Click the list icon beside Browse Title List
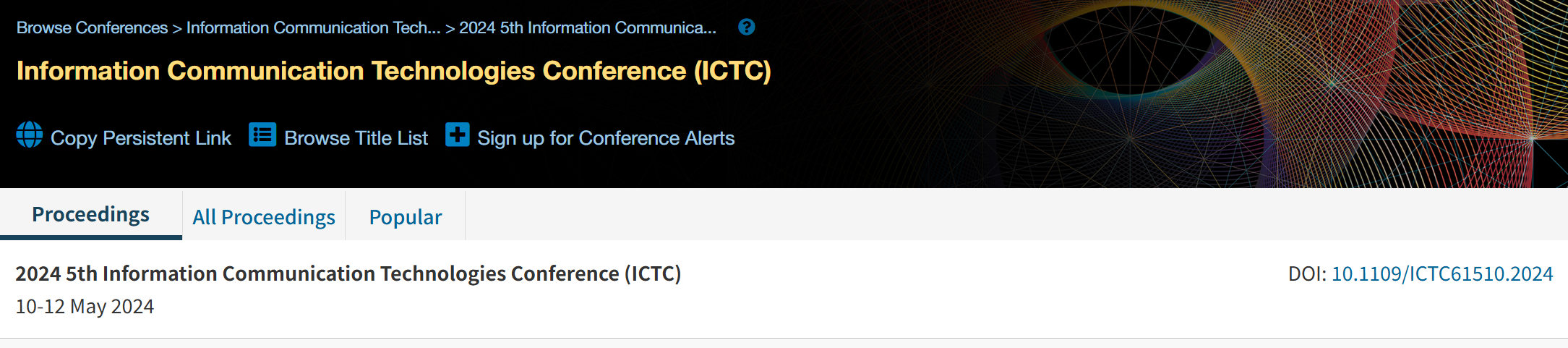Screen dimensions: 1568x348 [262, 135]
